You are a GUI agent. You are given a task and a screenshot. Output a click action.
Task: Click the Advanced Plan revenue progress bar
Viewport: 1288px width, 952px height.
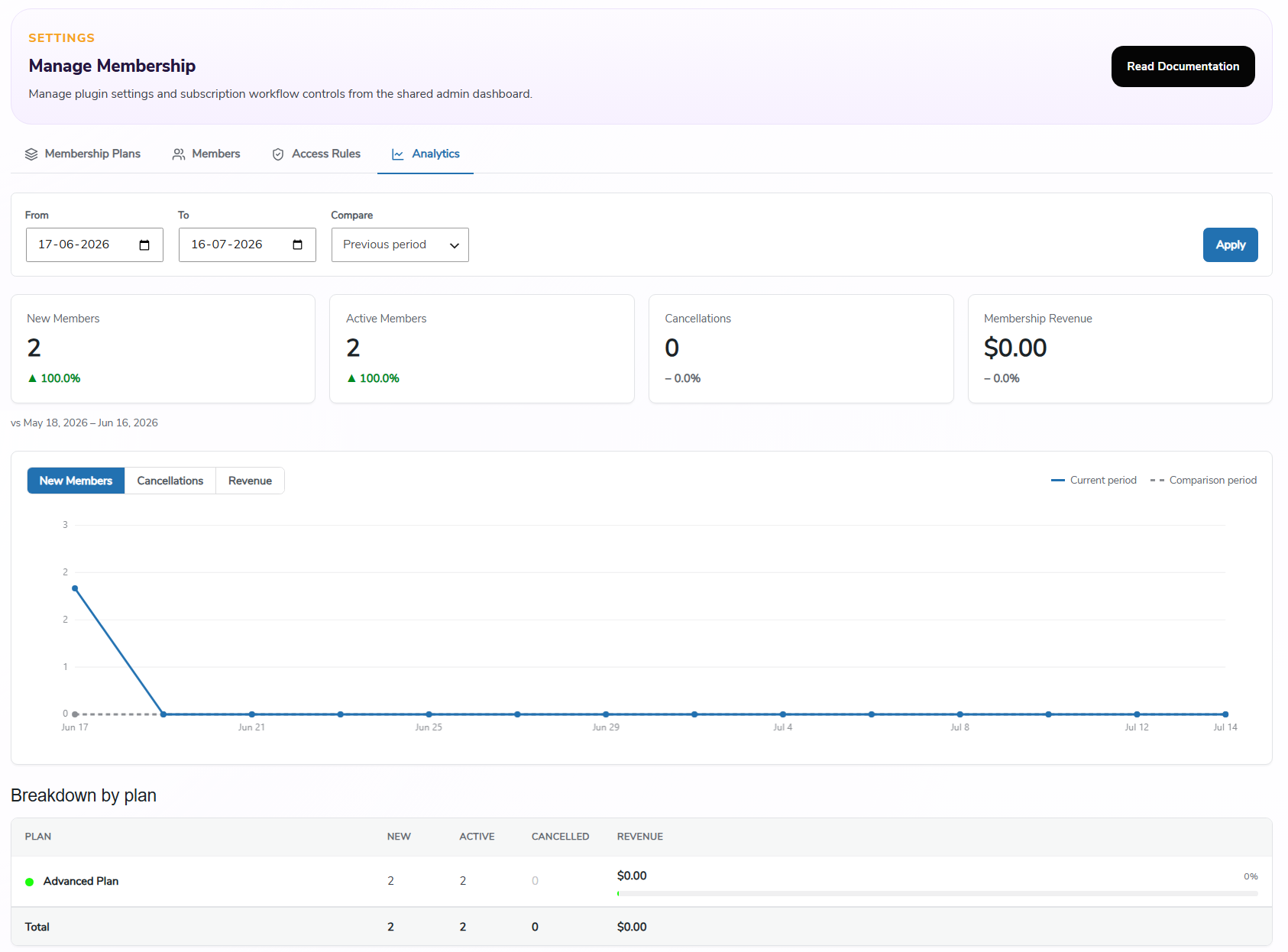click(937, 893)
